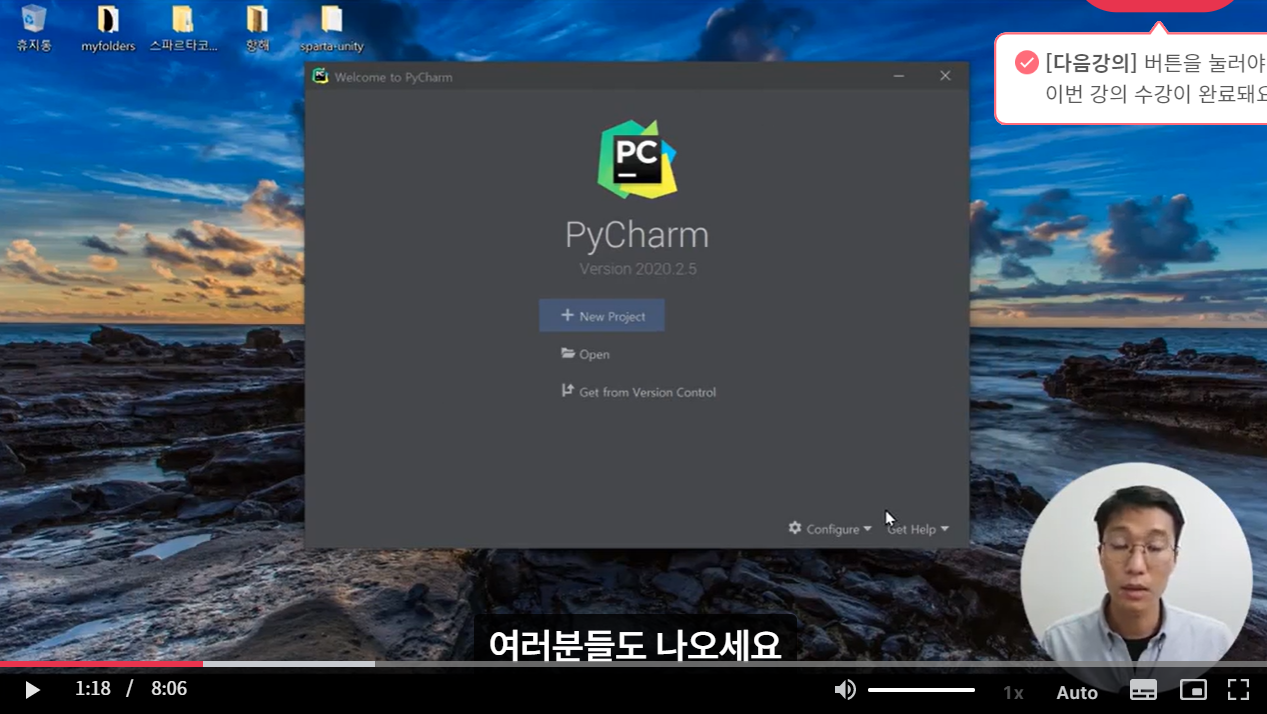The height and width of the screenshot is (714, 1267).
Task: Expand the Get Help dropdown
Action: click(917, 529)
